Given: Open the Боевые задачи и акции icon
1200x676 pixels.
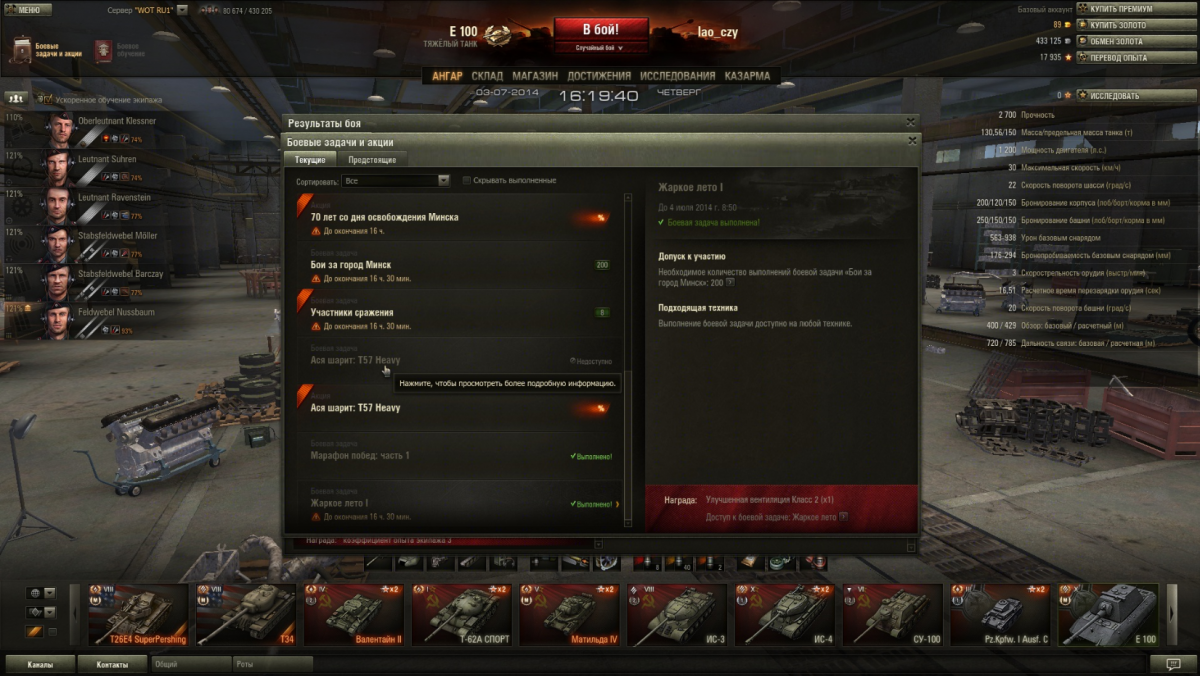Looking at the screenshot, I should pos(21,50).
